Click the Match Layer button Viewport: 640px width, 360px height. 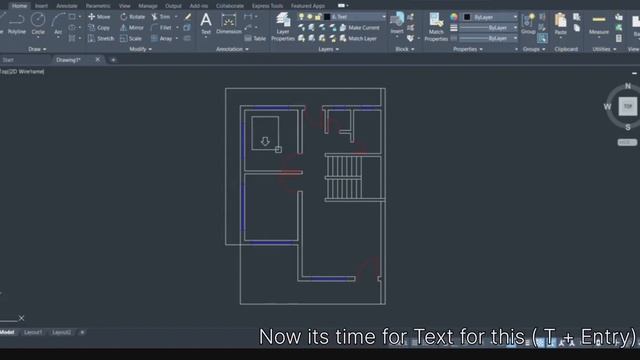pyautogui.click(x=358, y=38)
